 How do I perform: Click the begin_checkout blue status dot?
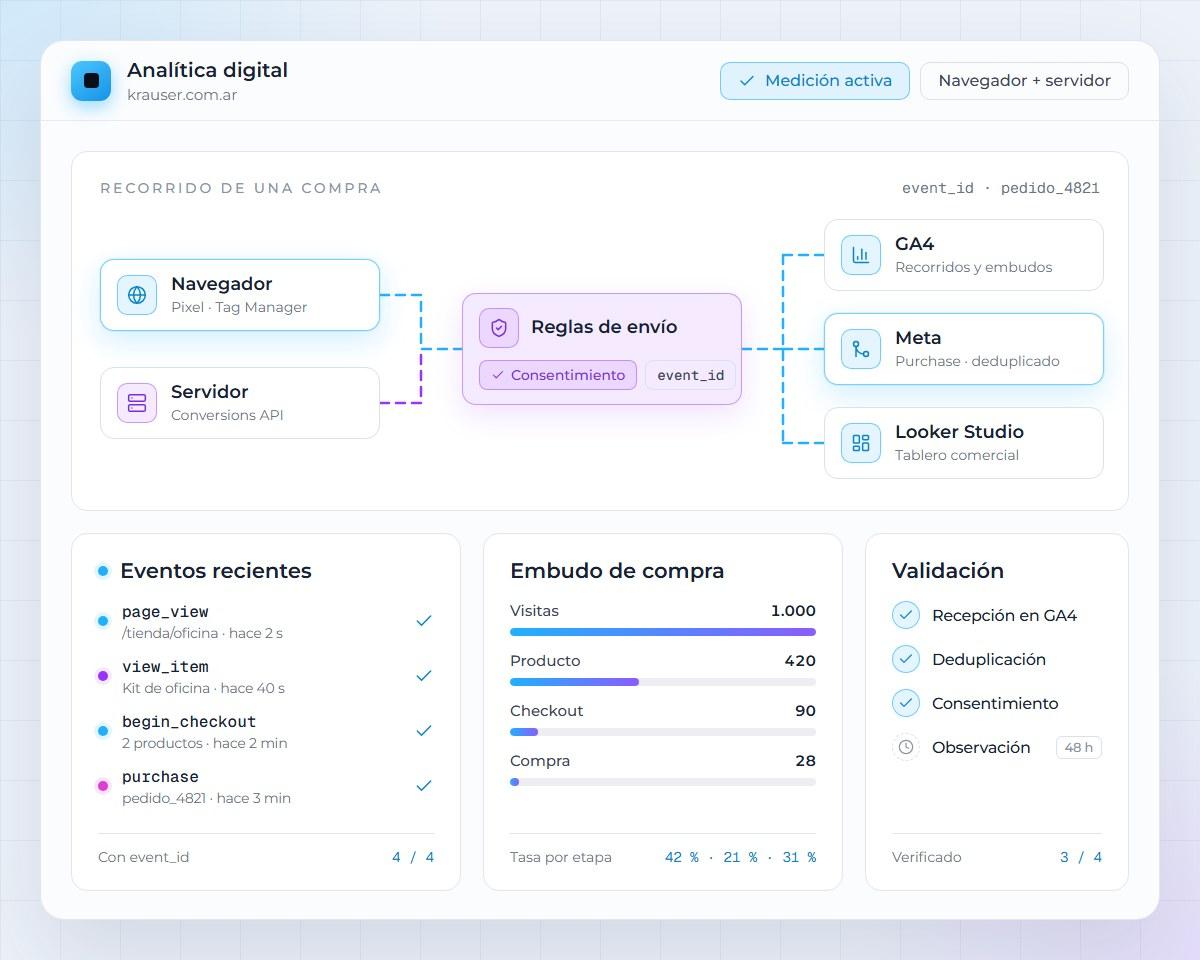tap(103, 731)
